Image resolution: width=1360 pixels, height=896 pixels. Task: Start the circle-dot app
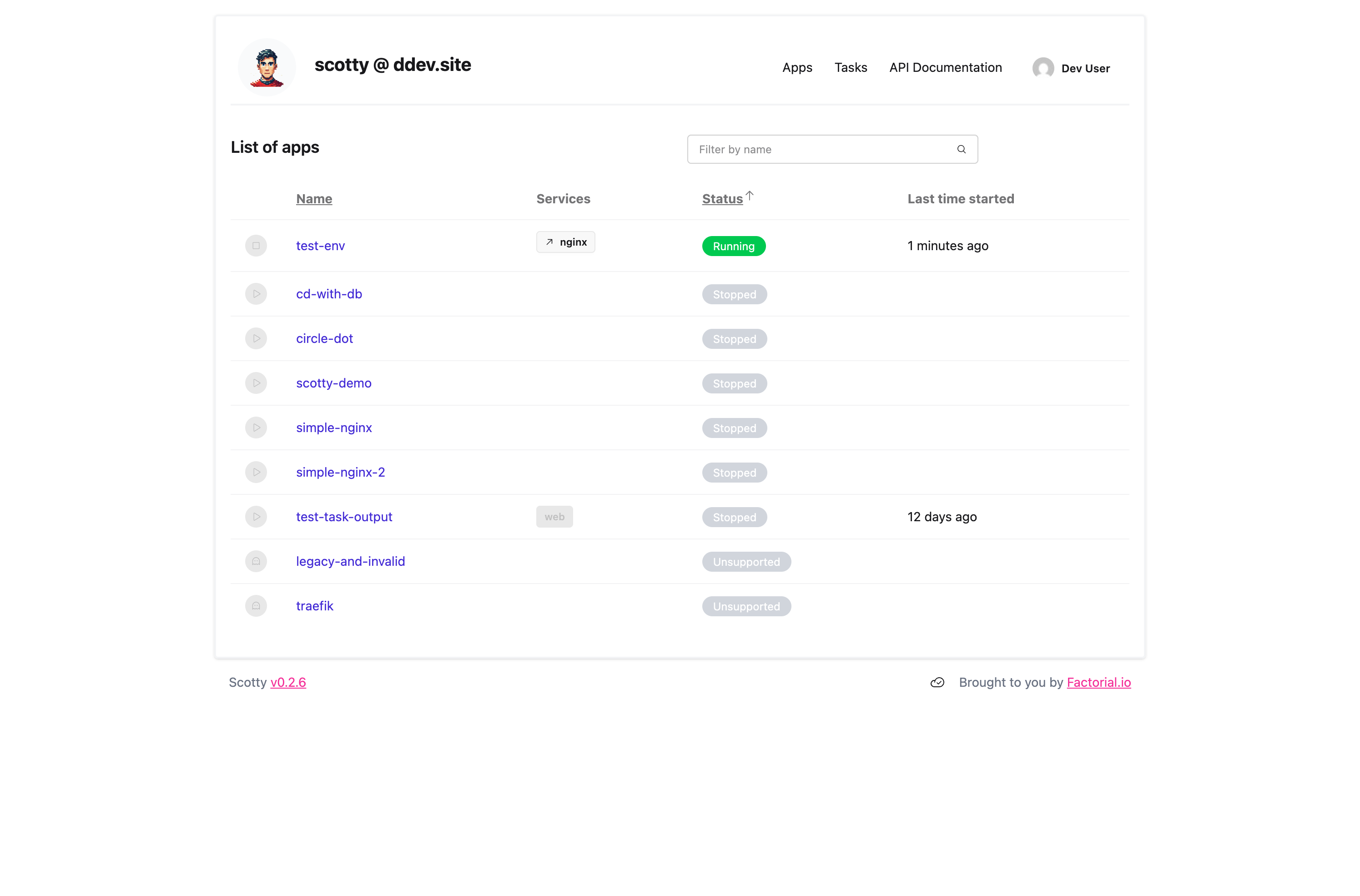(256, 338)
